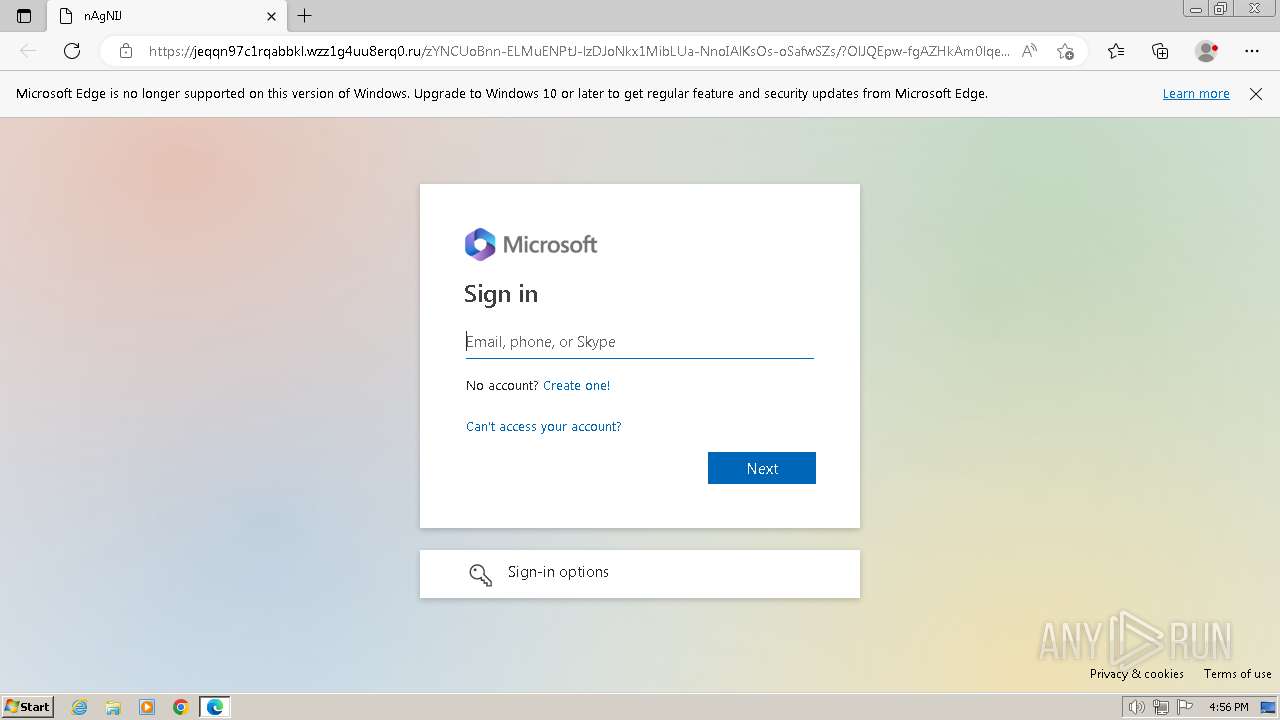1280x720 pixels.
Task: Focus the Email, phone, or Skype field
Action: (640, 342)
